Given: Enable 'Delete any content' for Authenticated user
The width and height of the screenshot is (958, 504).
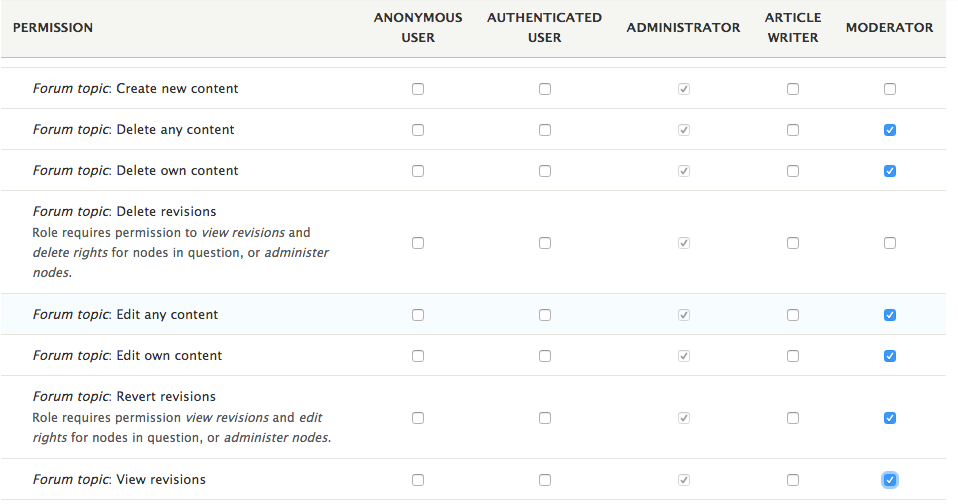Looking at the screenshot, I should tap(545, 130).
